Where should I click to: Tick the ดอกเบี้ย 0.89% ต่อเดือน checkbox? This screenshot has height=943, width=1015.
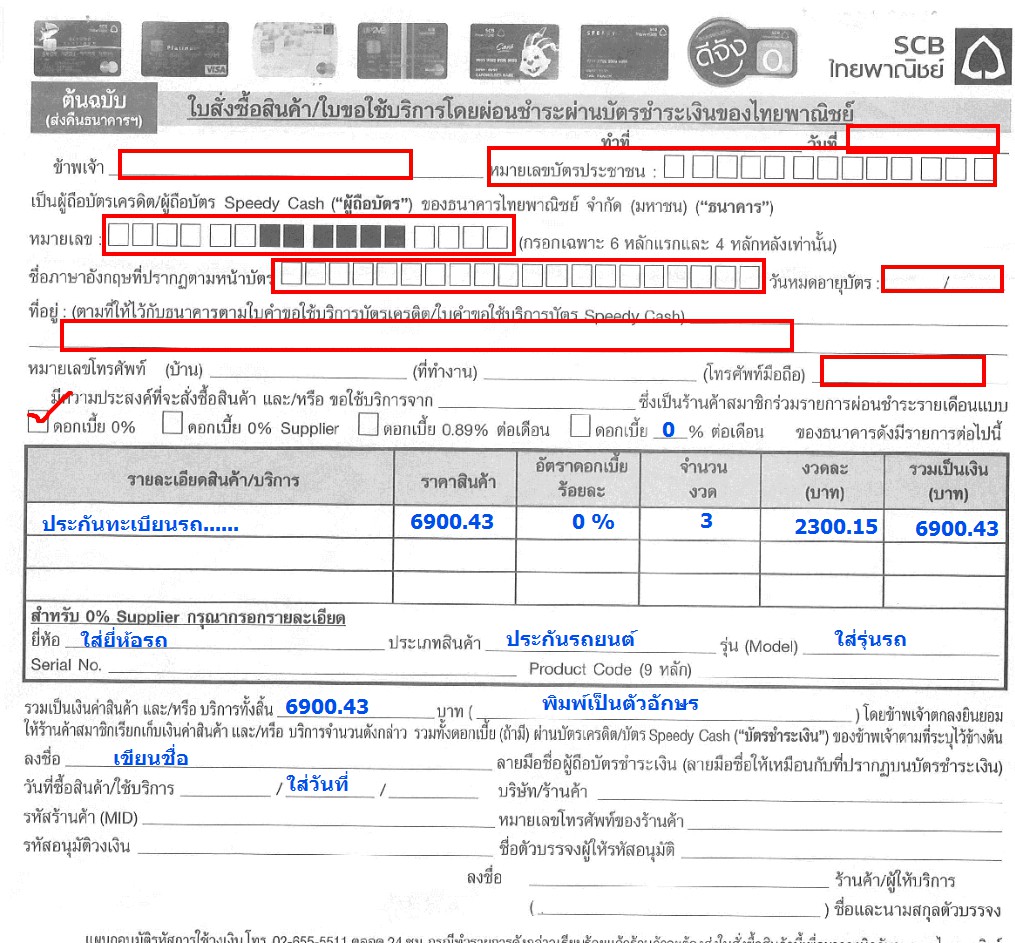click(x=368, y=425)
